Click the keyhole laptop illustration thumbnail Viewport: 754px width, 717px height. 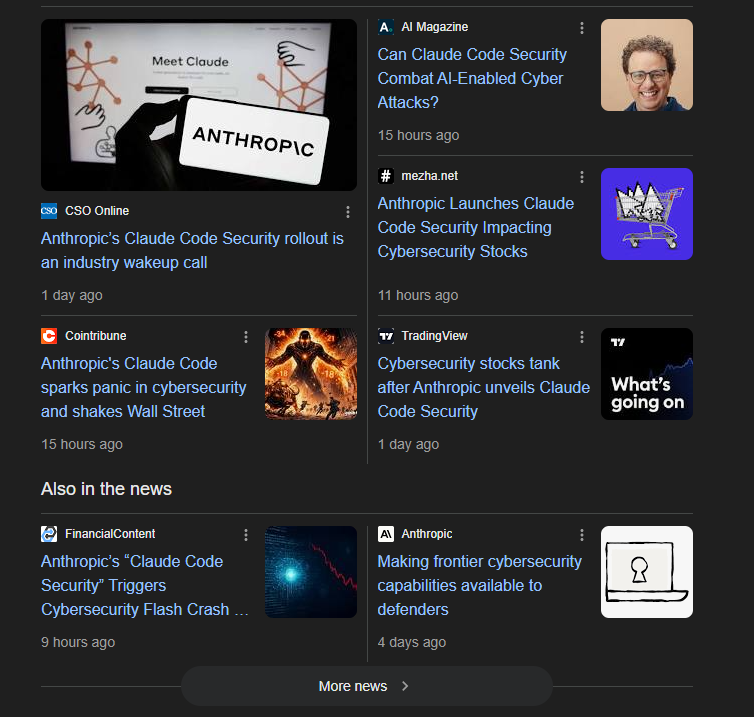(x=646, y=572)
